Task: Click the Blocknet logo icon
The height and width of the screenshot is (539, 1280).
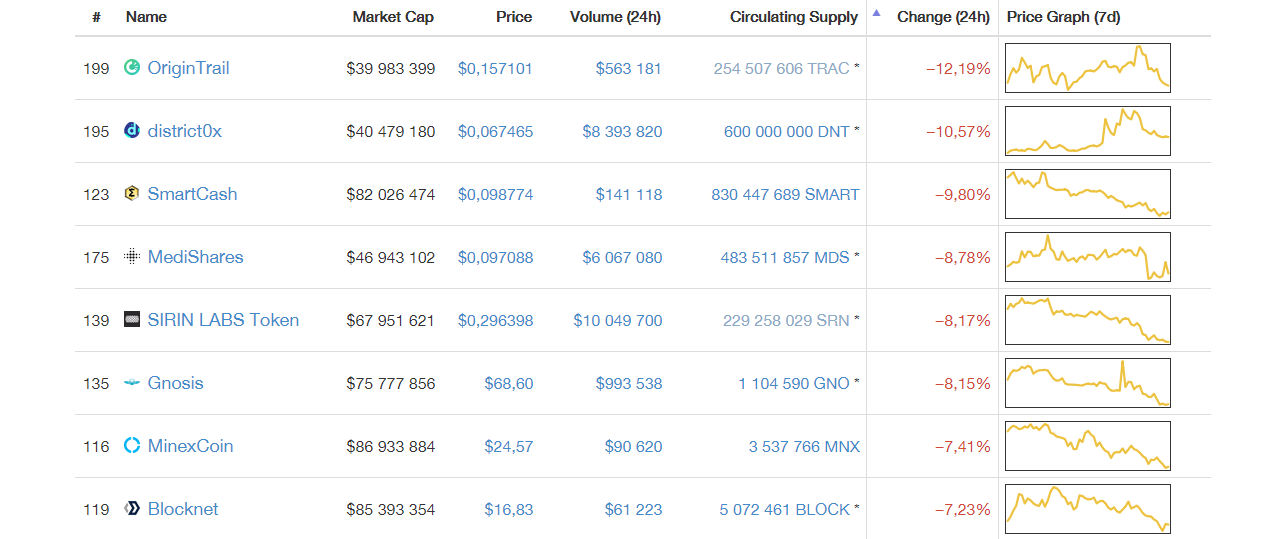Action: [x=131, y=509]
